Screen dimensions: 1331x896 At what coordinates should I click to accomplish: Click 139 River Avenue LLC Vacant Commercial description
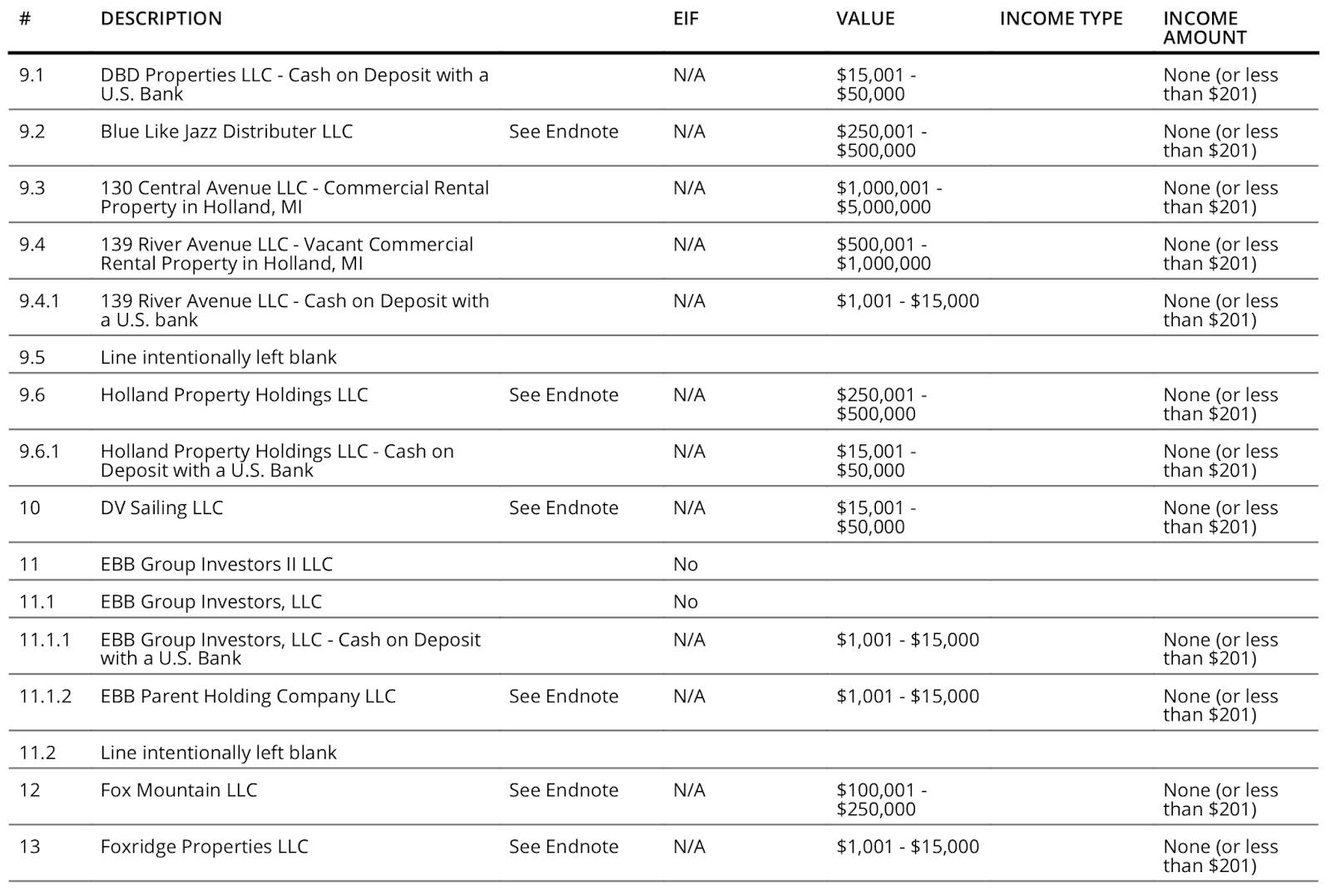287,254
